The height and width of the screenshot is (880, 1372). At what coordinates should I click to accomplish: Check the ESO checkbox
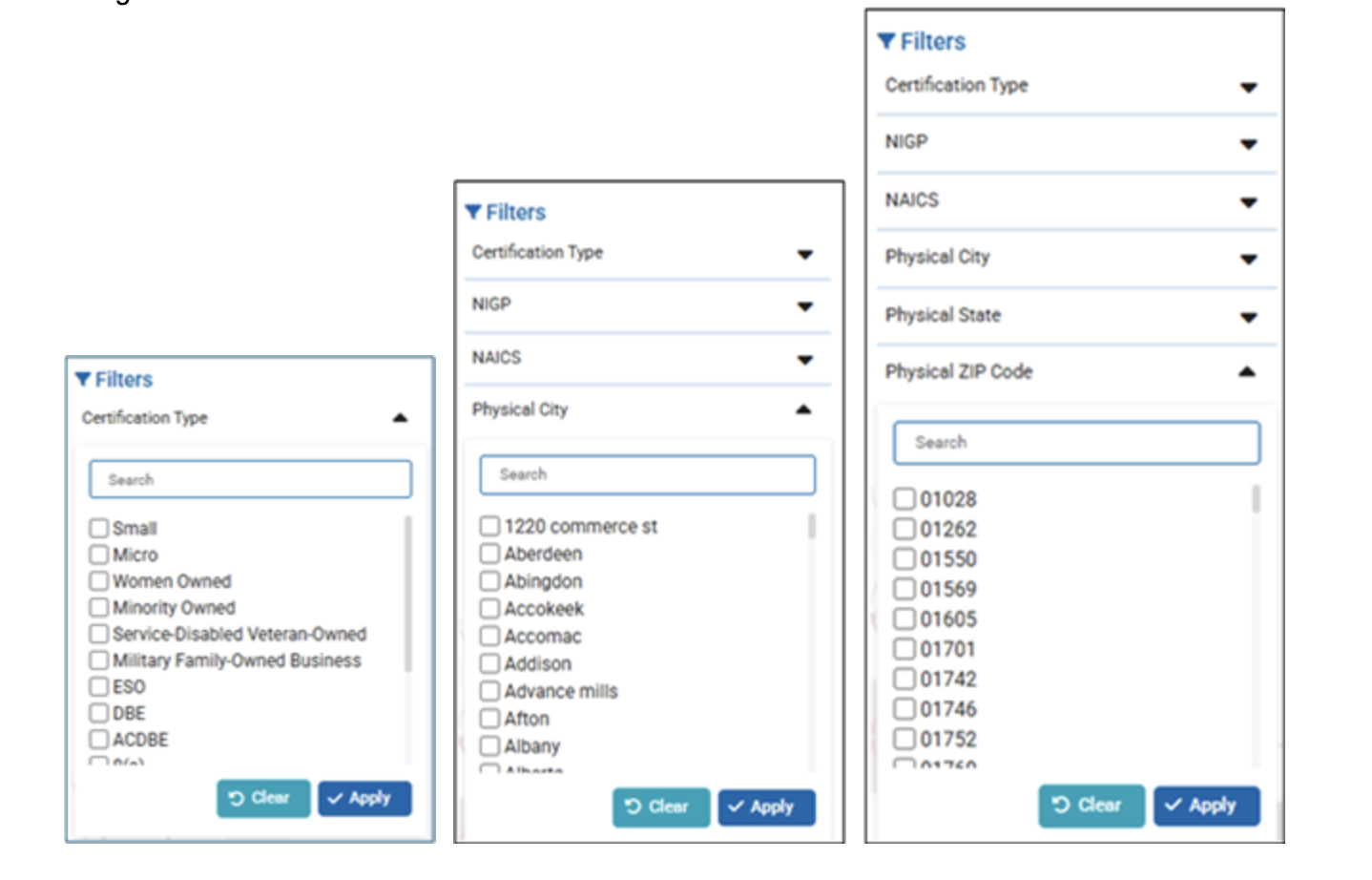tap(98, 686)
